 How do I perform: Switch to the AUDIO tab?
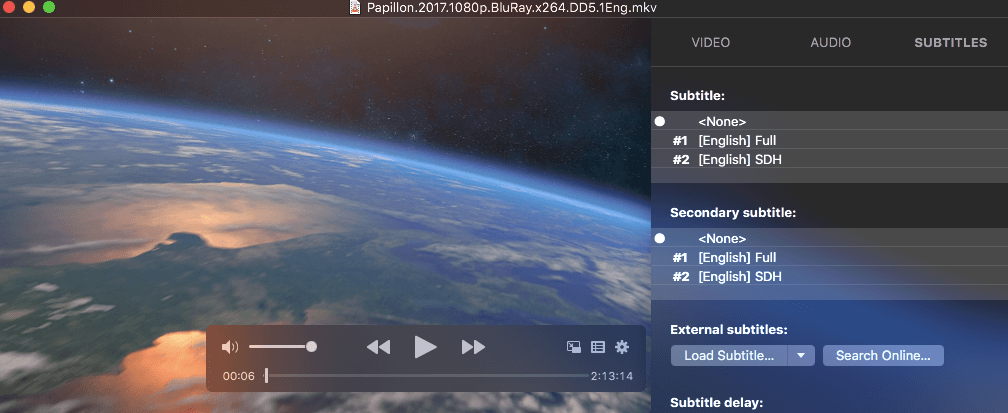click(831, 42)
